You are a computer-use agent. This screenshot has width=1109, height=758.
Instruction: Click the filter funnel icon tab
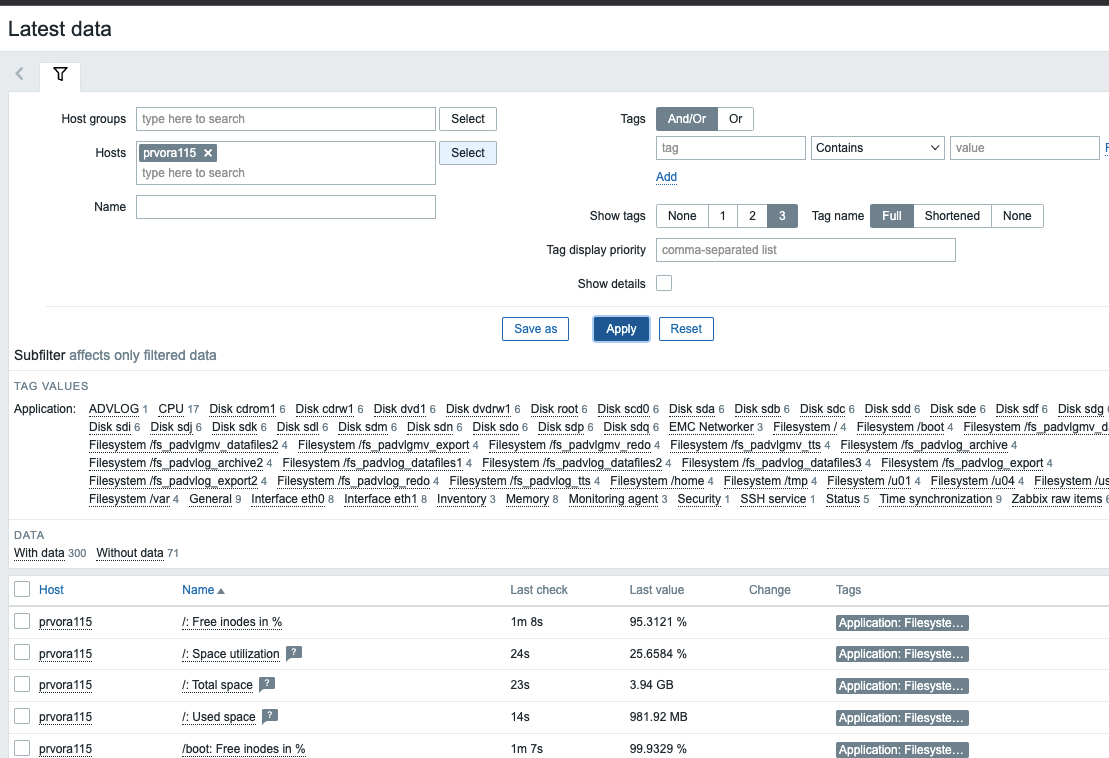pos(59,76)
